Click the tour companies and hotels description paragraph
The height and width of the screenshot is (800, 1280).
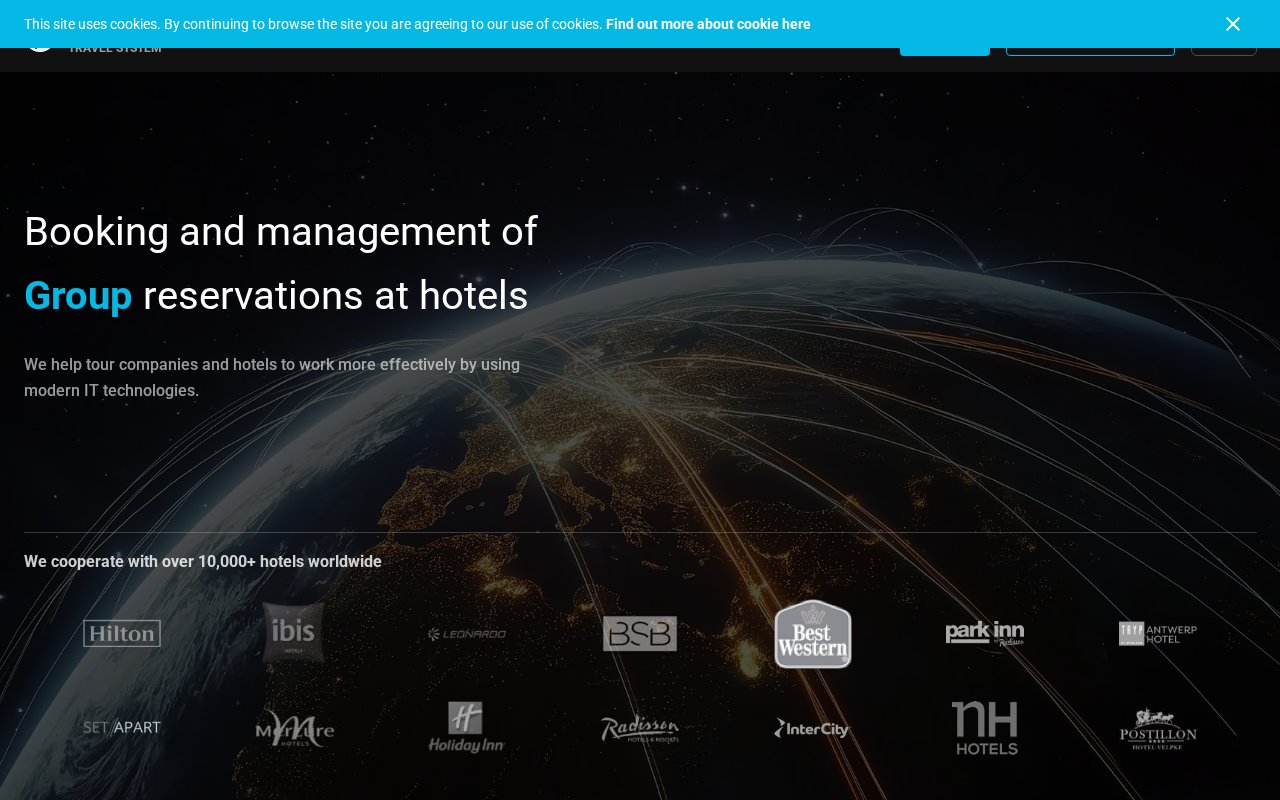coord(272,378)
